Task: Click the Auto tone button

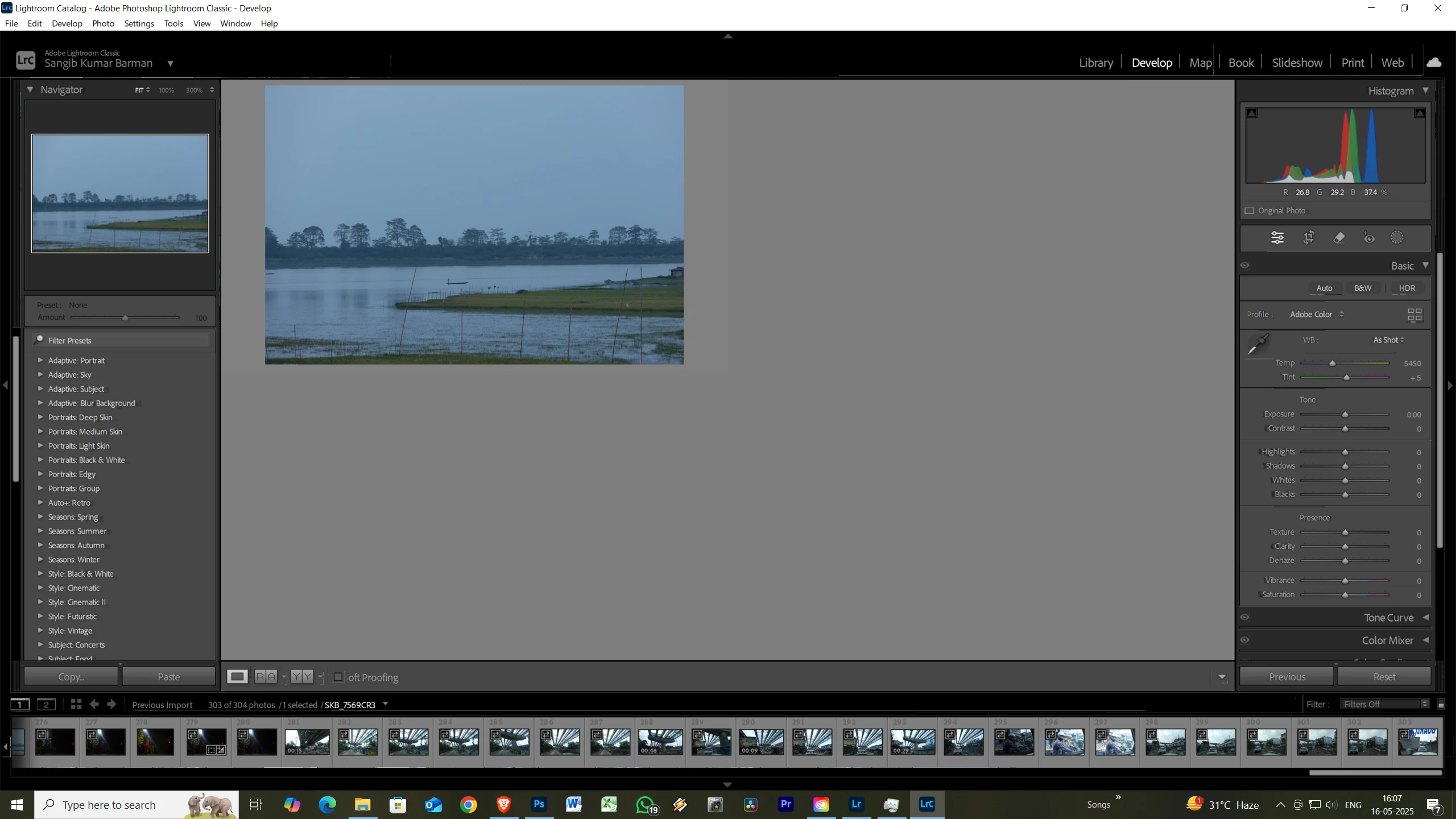Action: pyautogui.click(x=1324, y=288)
